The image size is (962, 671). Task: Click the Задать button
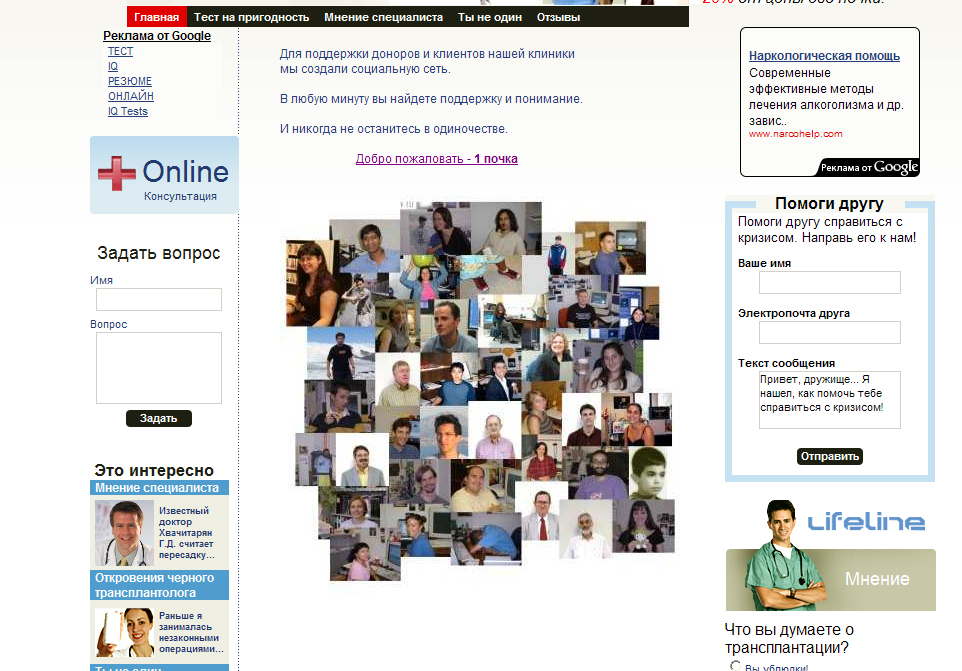click(x=159, y=418)
